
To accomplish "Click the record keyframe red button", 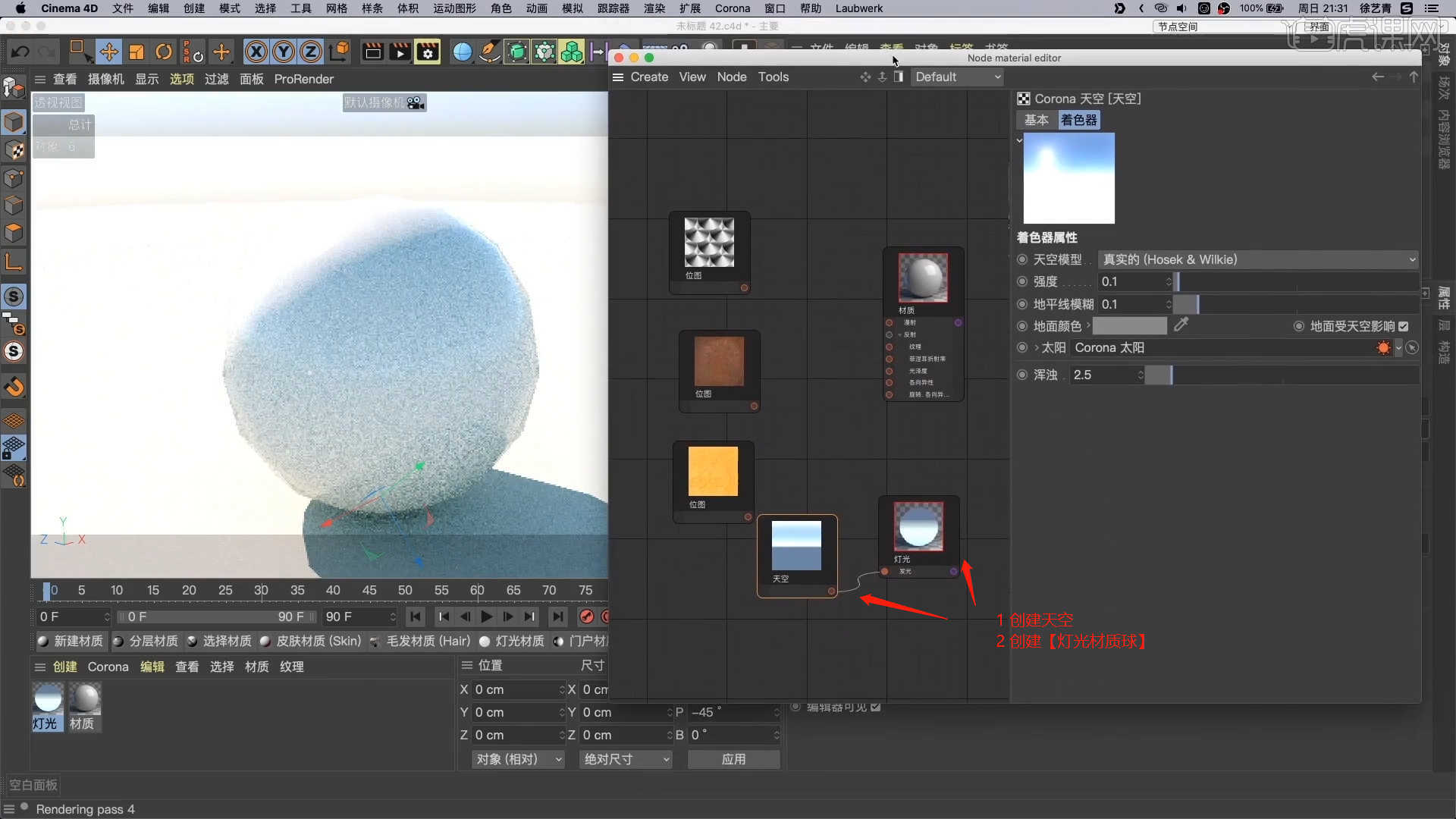I will (x=586, y=617).
